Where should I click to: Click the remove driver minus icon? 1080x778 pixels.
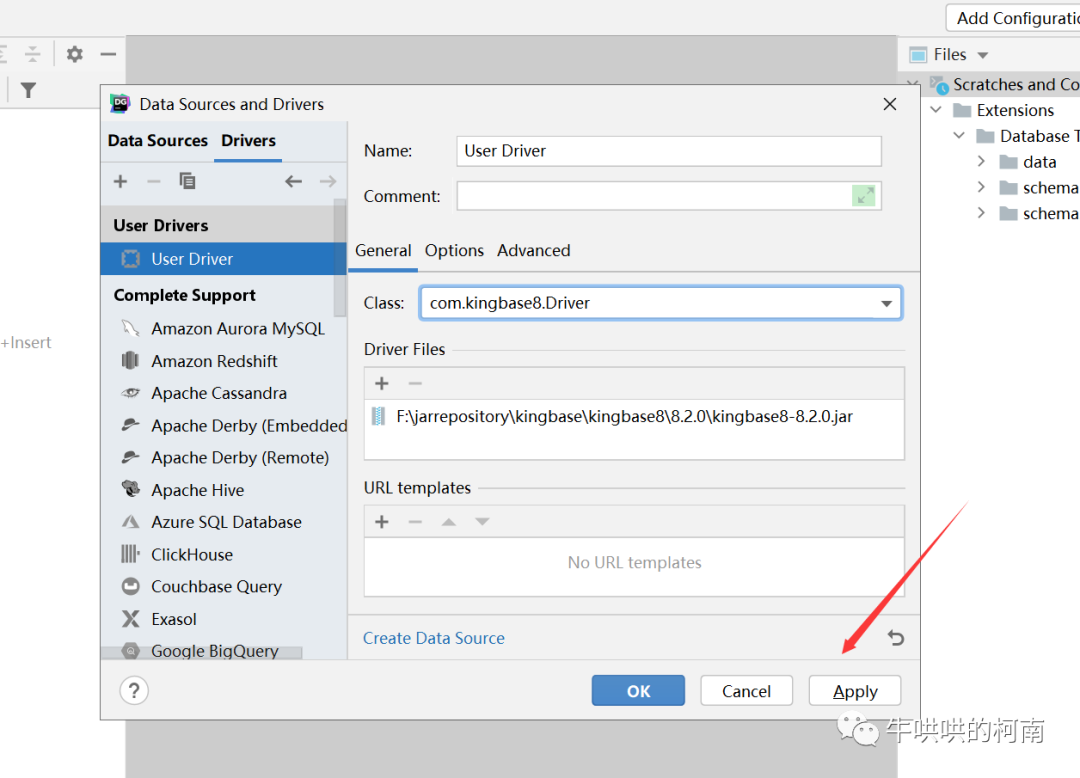tap(154, 181)
